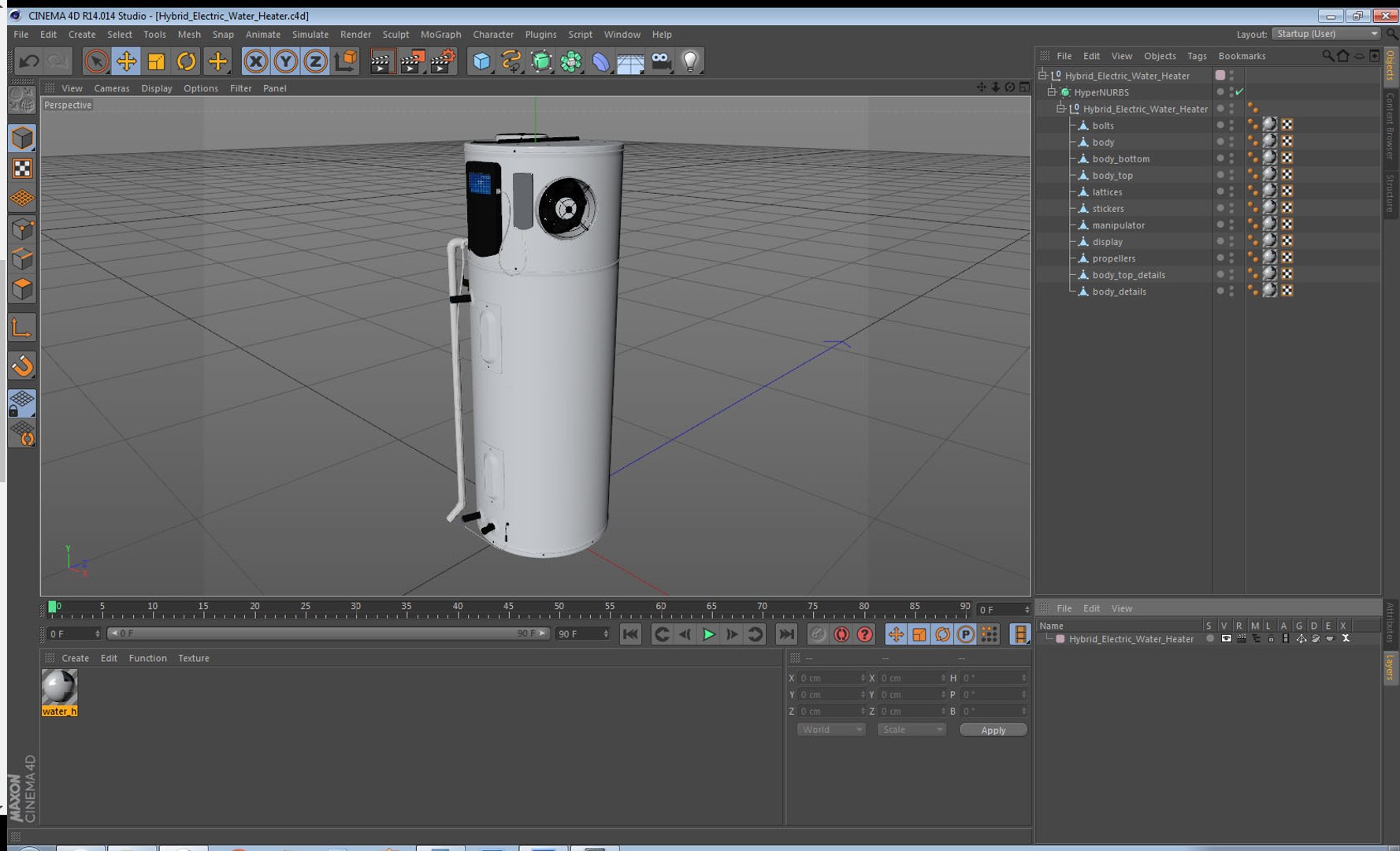Screen dimensions: 1400x851
Task: Switch to Texture mode checker icon
Action: coord(22,168)
